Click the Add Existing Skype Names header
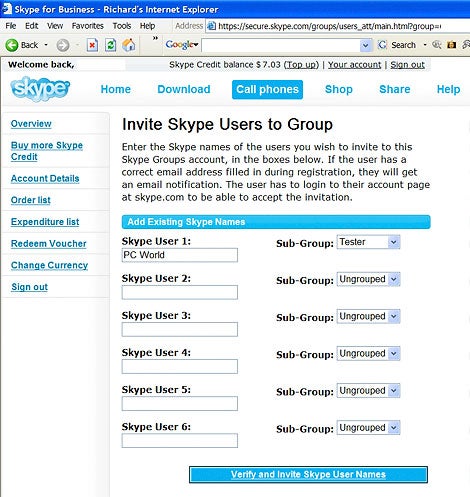Image resolution: width=470 pixels, height=497 pixels. click(x=276, y=222)
